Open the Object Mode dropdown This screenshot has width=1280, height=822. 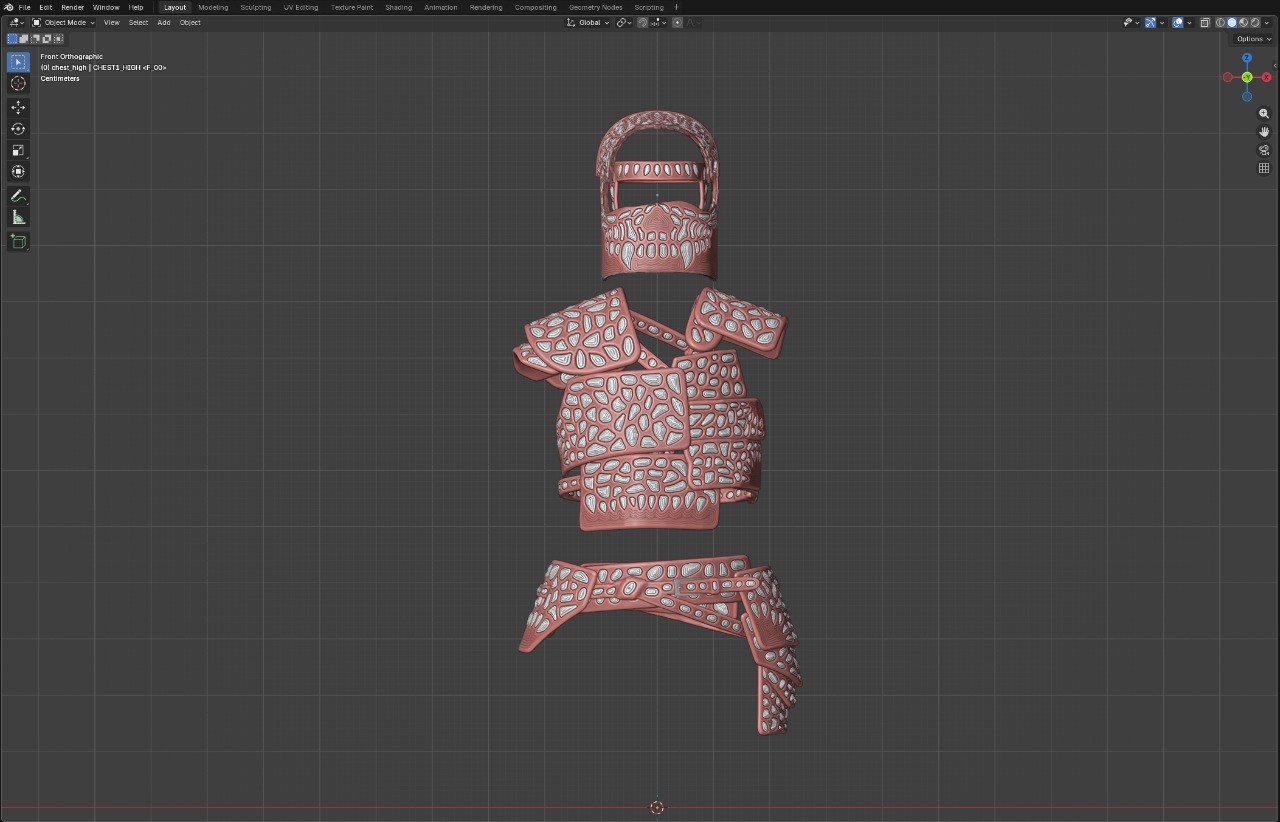click(63, 22)
